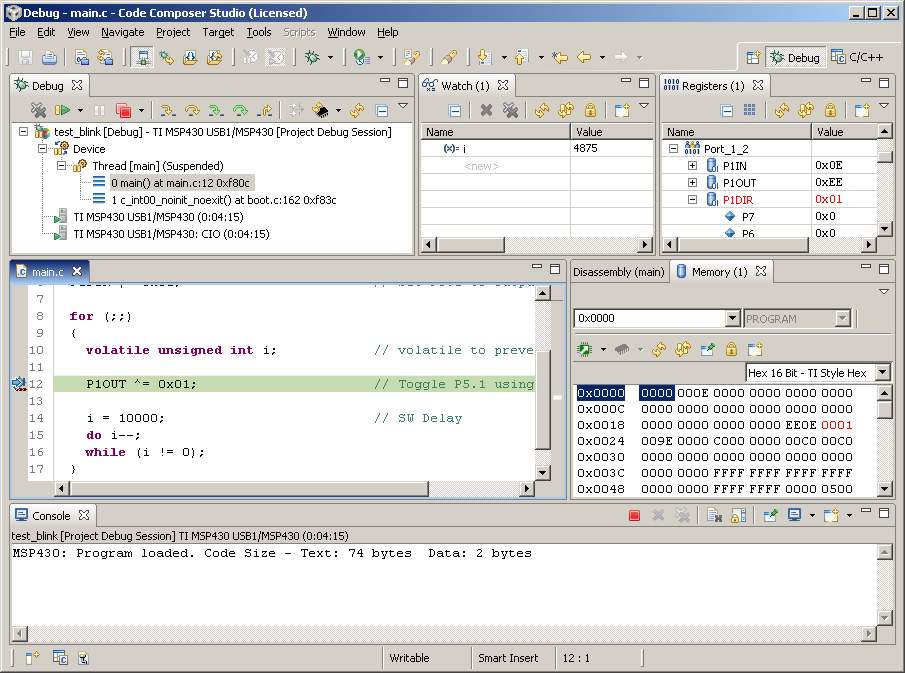Click the Next Annotation arrow icon in main toolbar
The width and height of the screenshot is (905, 673).
(x=484, y=57)
